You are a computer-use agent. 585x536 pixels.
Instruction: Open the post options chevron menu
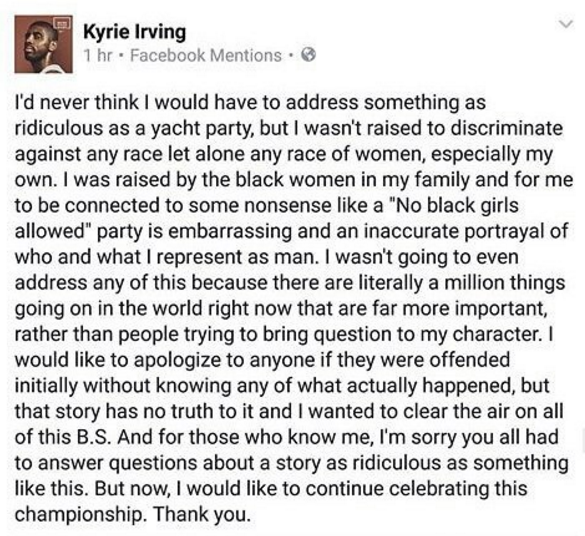coord(566,24)
